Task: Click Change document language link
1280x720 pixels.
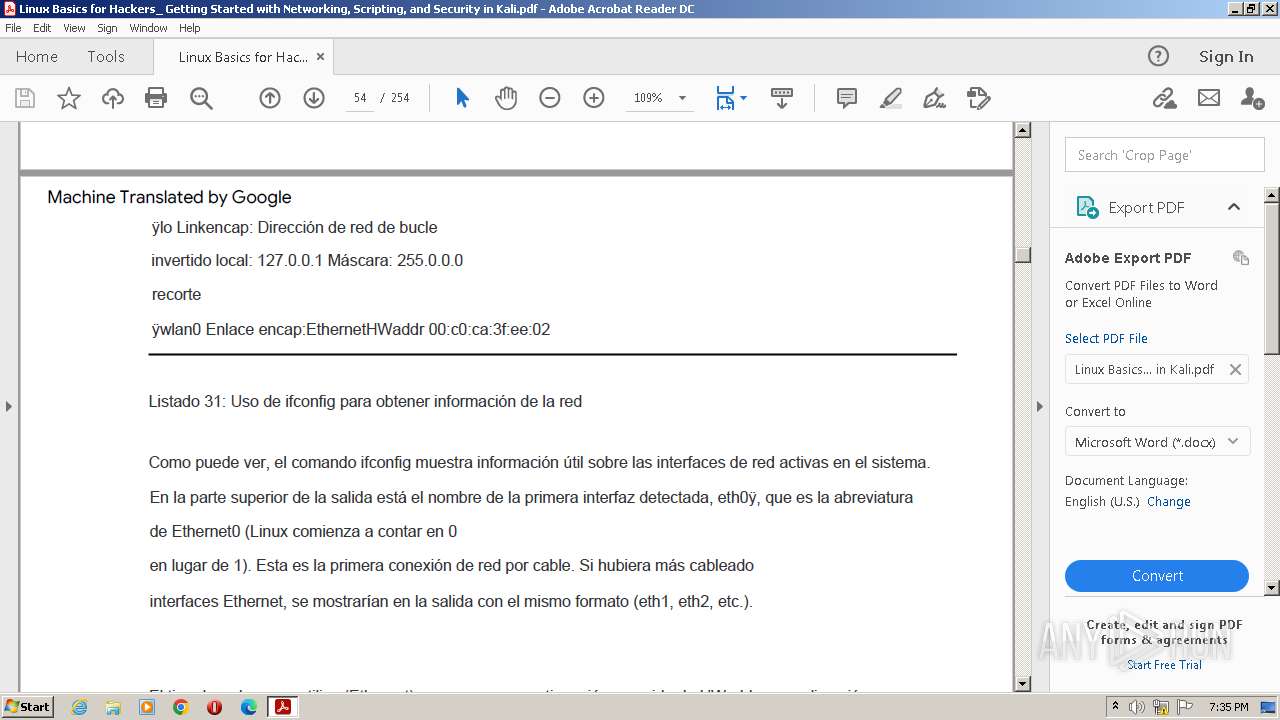Action: click(x=1168, y=501)
